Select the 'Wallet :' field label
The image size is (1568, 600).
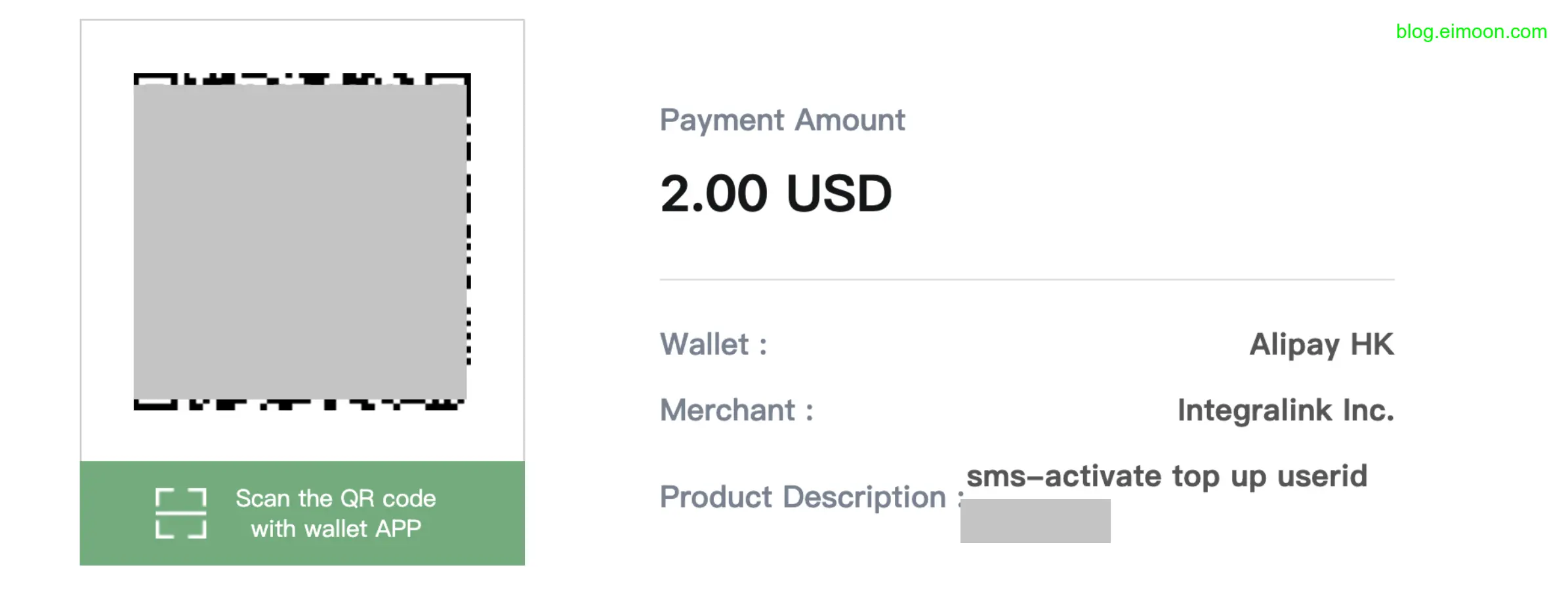713,345
